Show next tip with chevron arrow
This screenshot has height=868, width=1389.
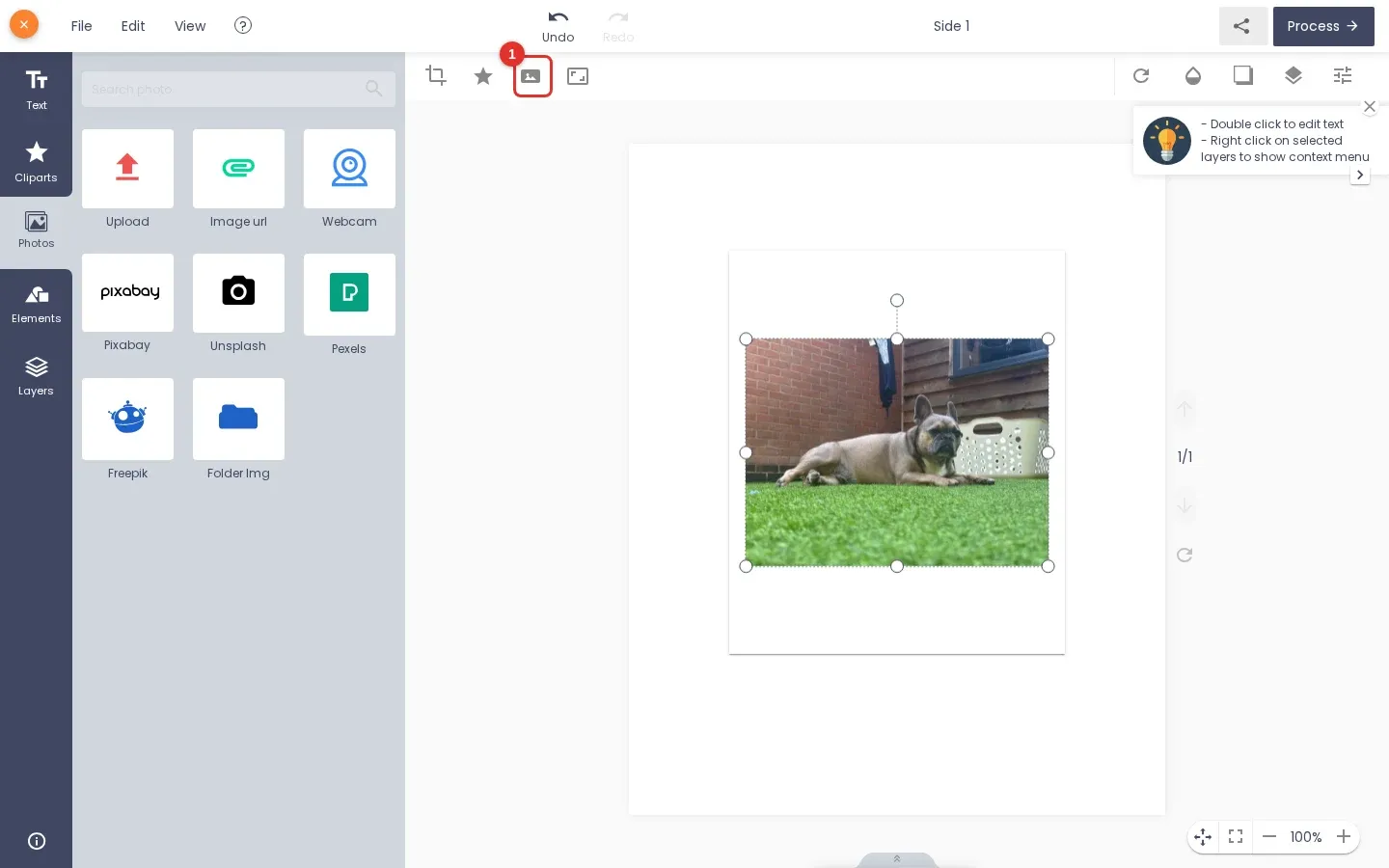coord(1360,175)
